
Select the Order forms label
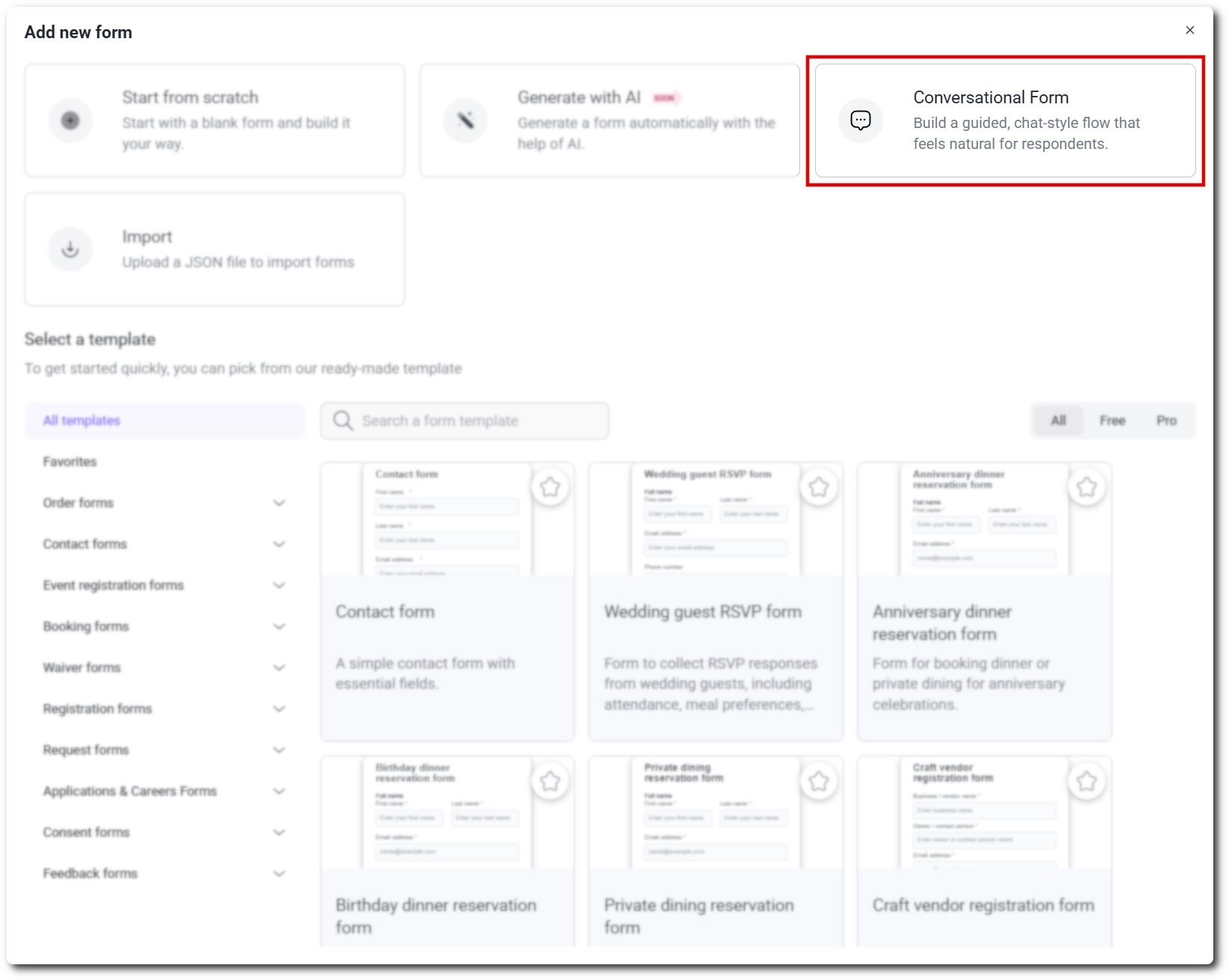[79, 503]
